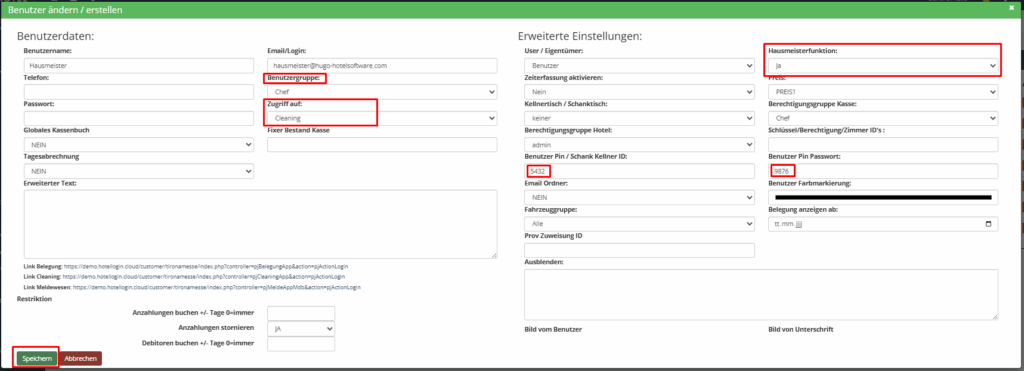
Task: Open the Anzahlungen stornieren dropdown
Action: (301, 329)
